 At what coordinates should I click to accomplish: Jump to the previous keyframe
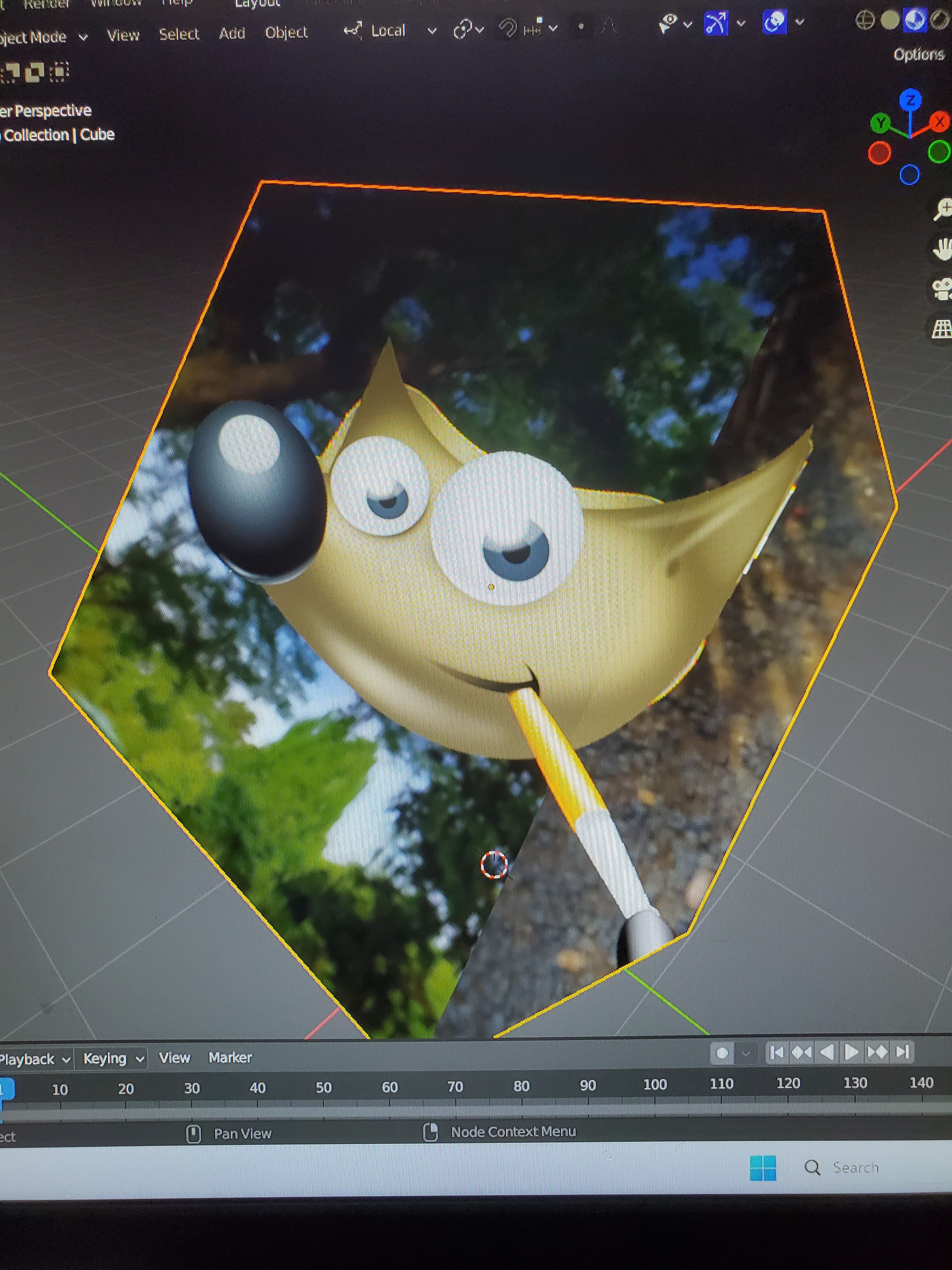pos(801,1052)
